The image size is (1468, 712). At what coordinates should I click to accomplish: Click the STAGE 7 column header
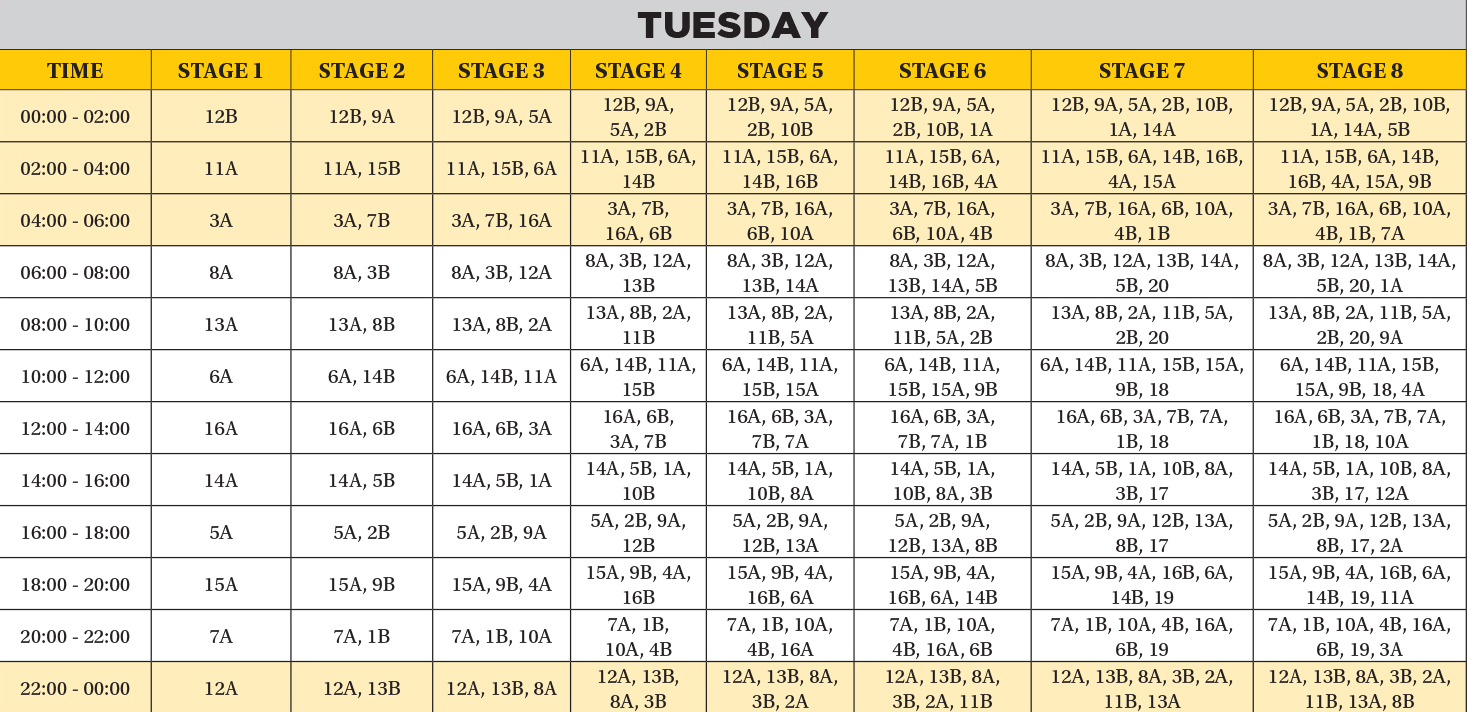pos(1141,71)
